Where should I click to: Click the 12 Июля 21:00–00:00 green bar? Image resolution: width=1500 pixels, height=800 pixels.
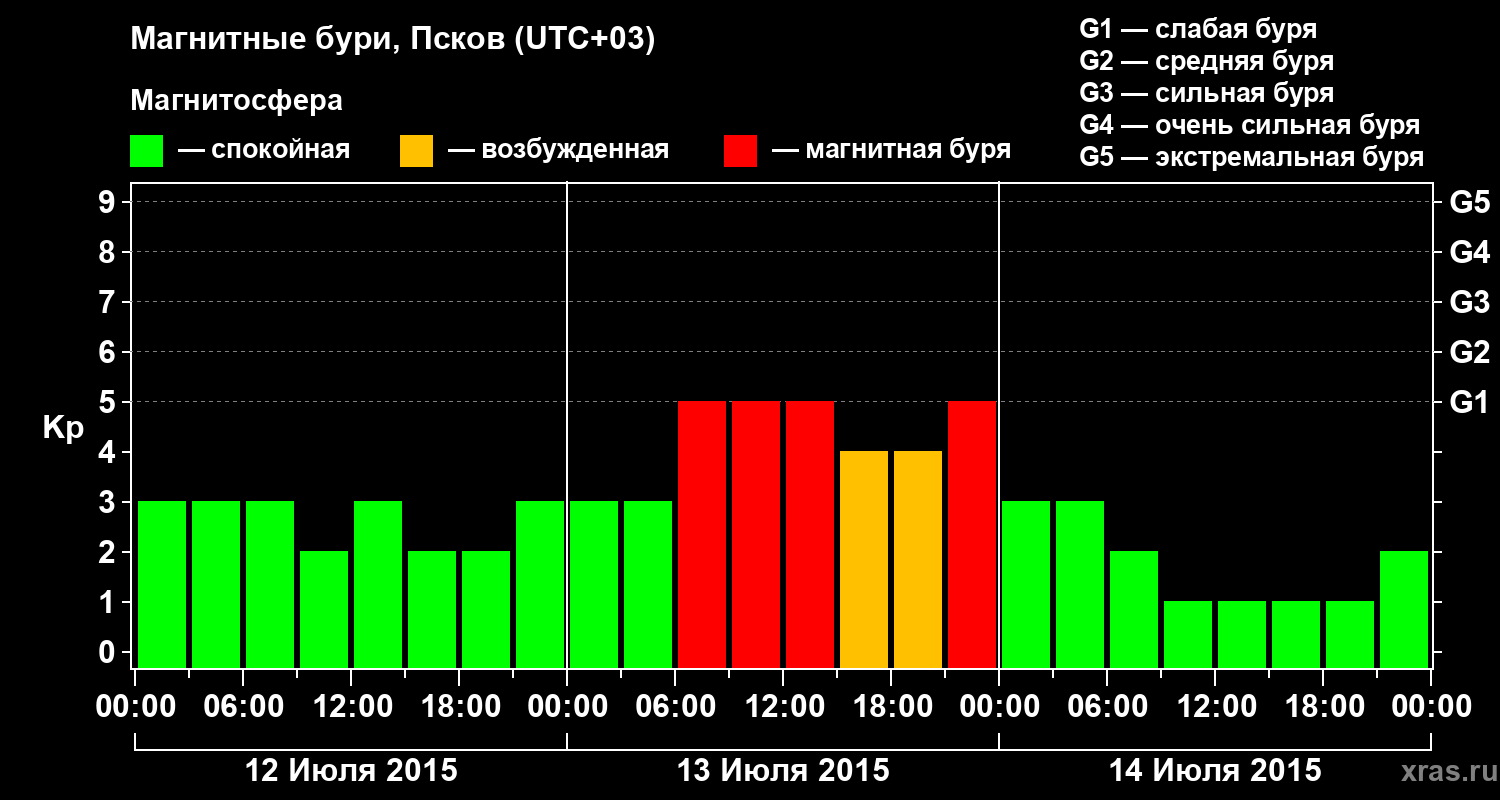point(540,584)
